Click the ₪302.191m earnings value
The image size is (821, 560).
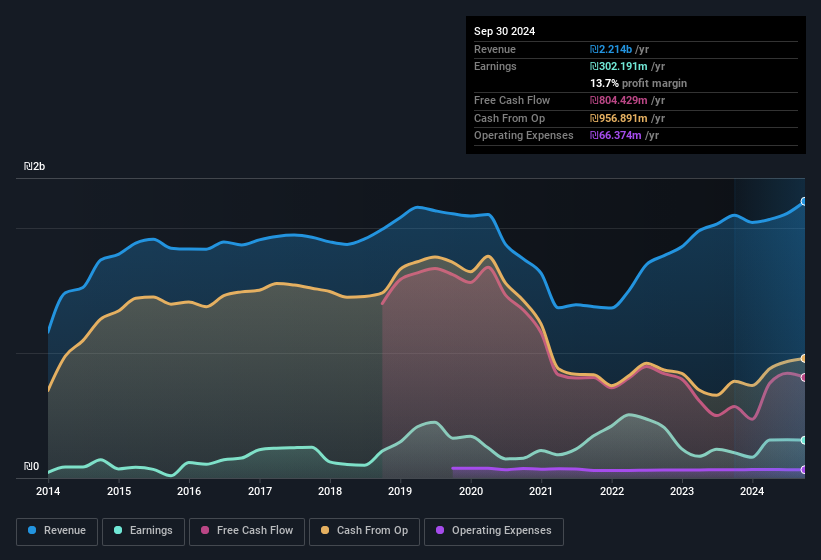[618, 66]
